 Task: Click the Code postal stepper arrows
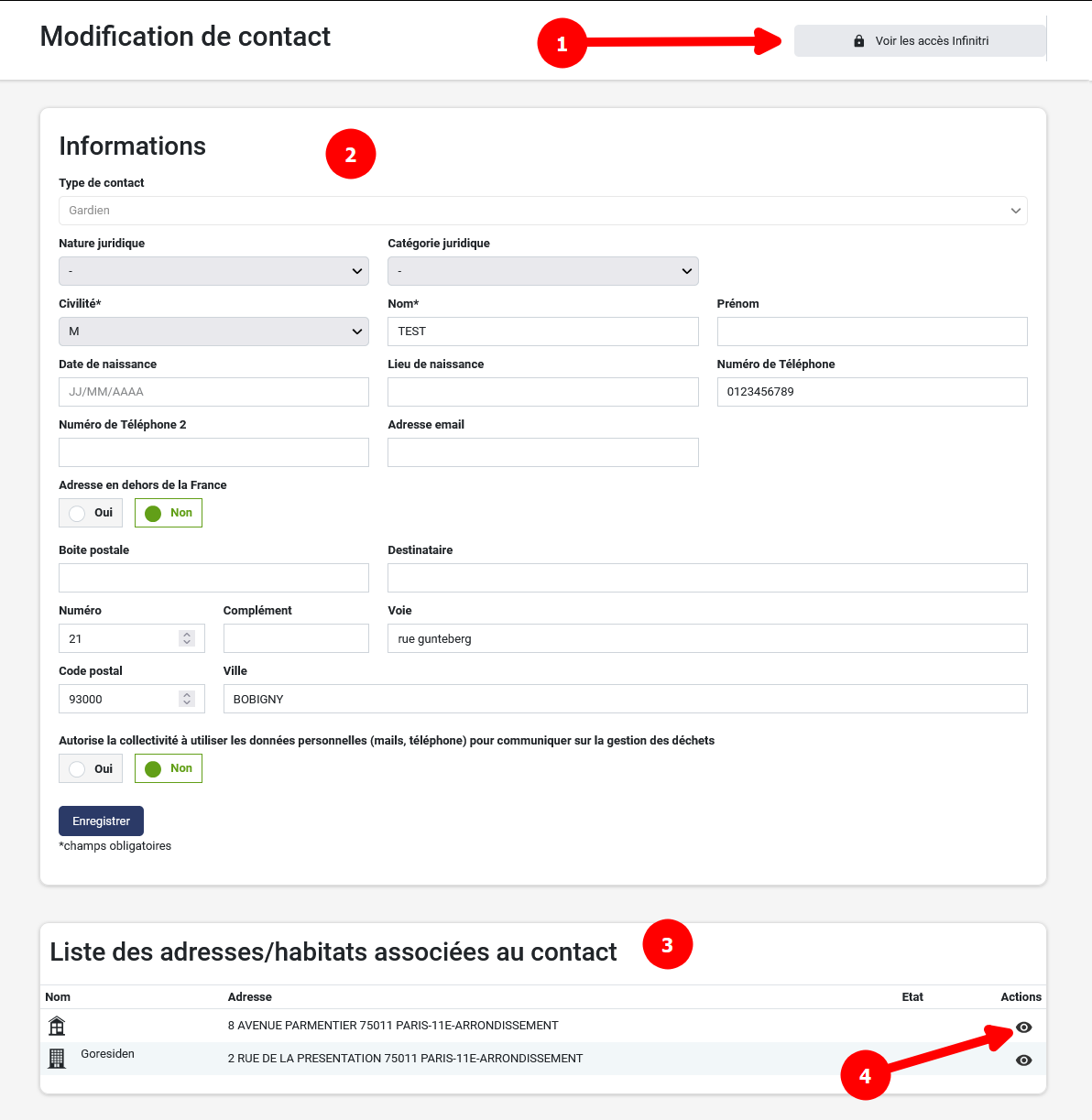pyautogui.click(x=187, y=699)
